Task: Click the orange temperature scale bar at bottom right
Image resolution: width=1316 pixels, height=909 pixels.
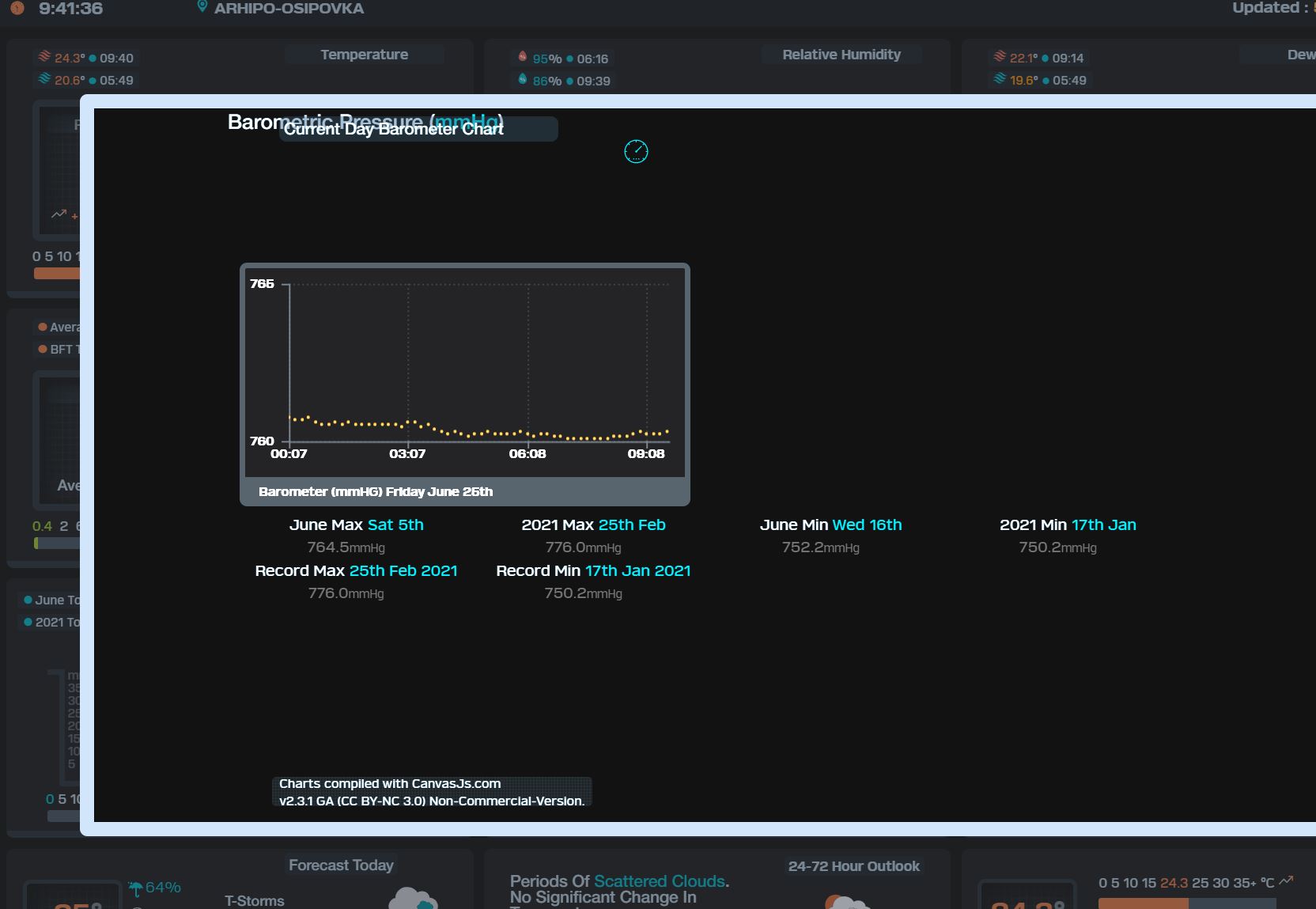Action: click(x=1143, y=903)
